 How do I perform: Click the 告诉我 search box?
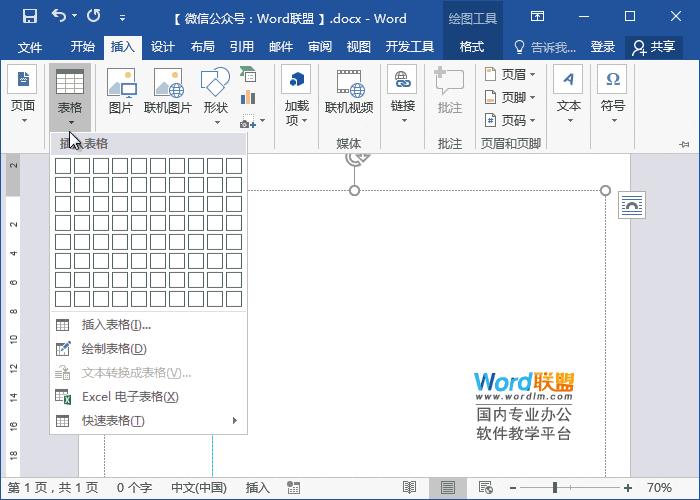click(545, 47)
